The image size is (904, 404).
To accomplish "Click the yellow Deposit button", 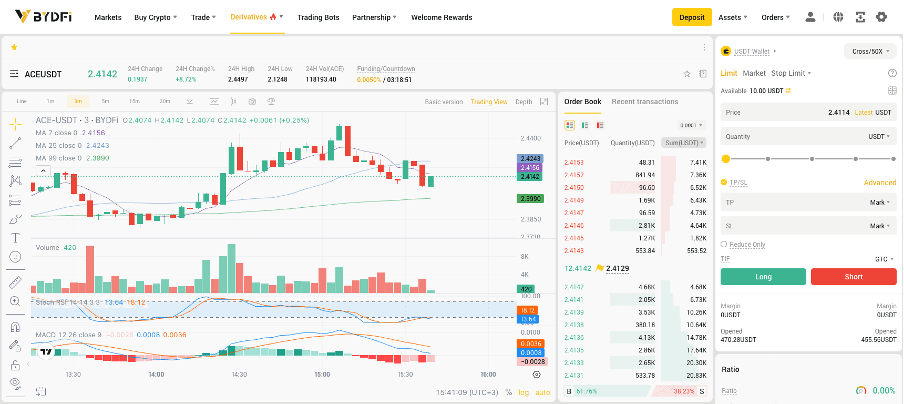I will (x=691, y=17).
